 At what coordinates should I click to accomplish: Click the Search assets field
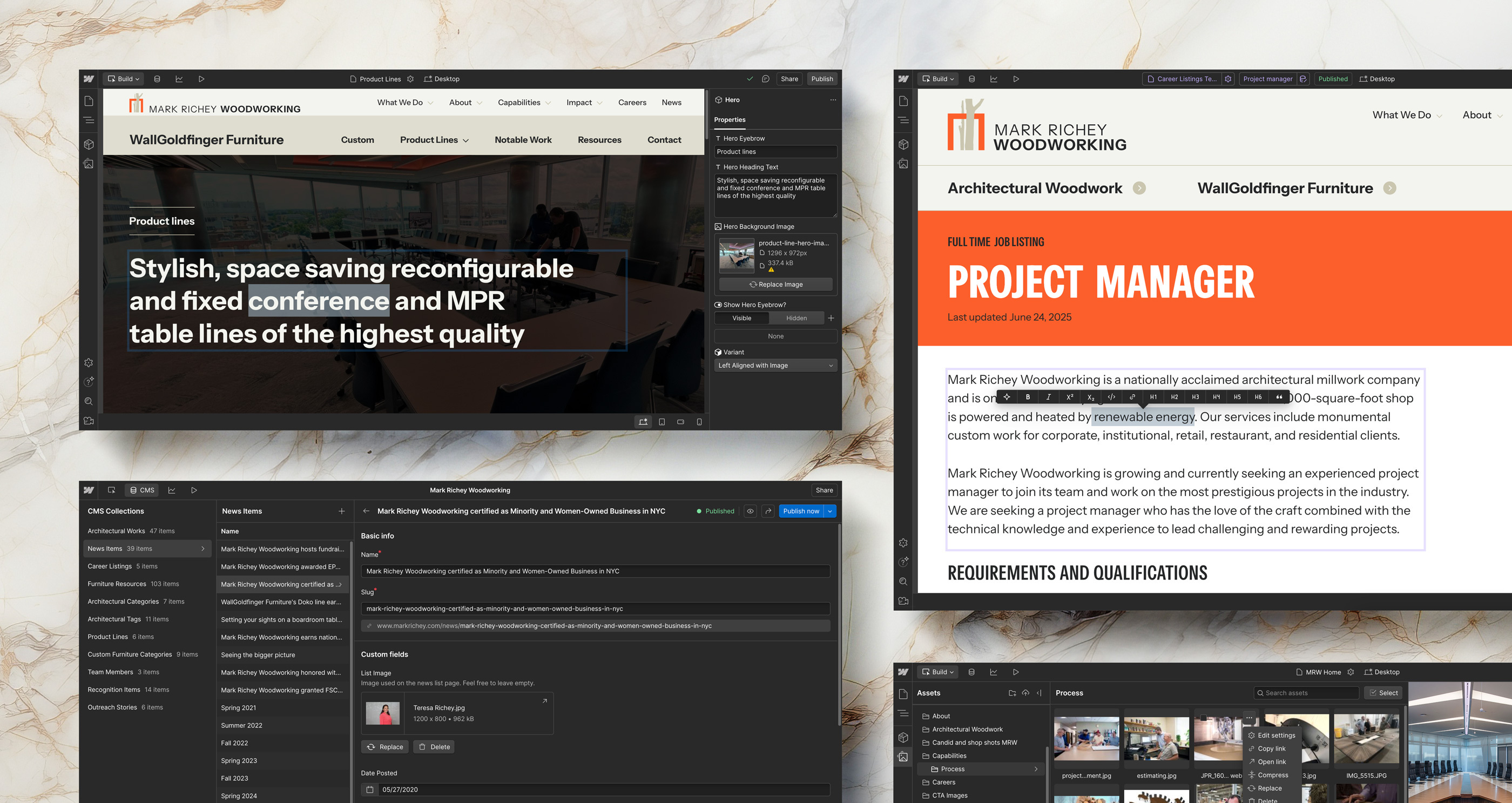[x=1307, y=693]
